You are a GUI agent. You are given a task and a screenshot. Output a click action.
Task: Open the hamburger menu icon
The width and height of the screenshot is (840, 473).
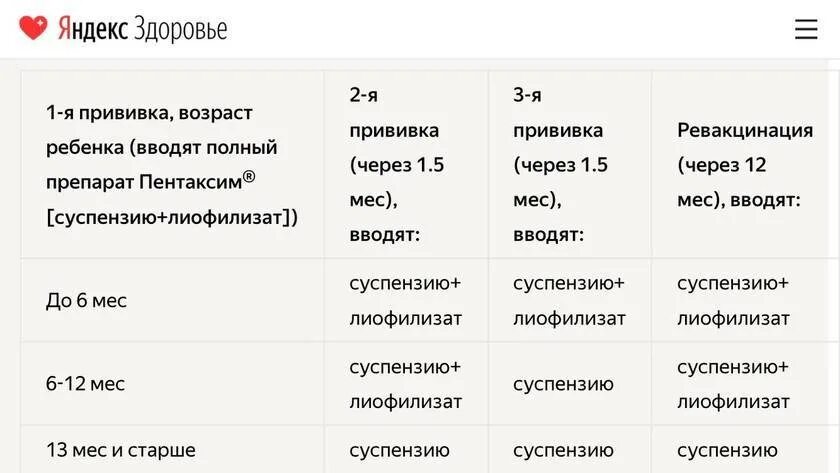(806, 29)
